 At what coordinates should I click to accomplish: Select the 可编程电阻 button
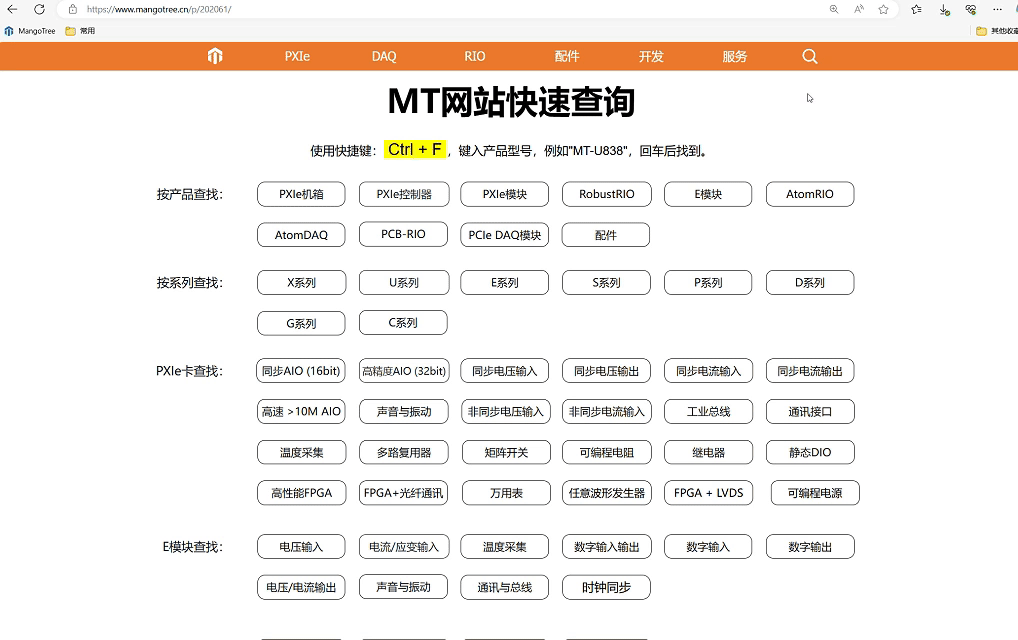coord(606,452)
